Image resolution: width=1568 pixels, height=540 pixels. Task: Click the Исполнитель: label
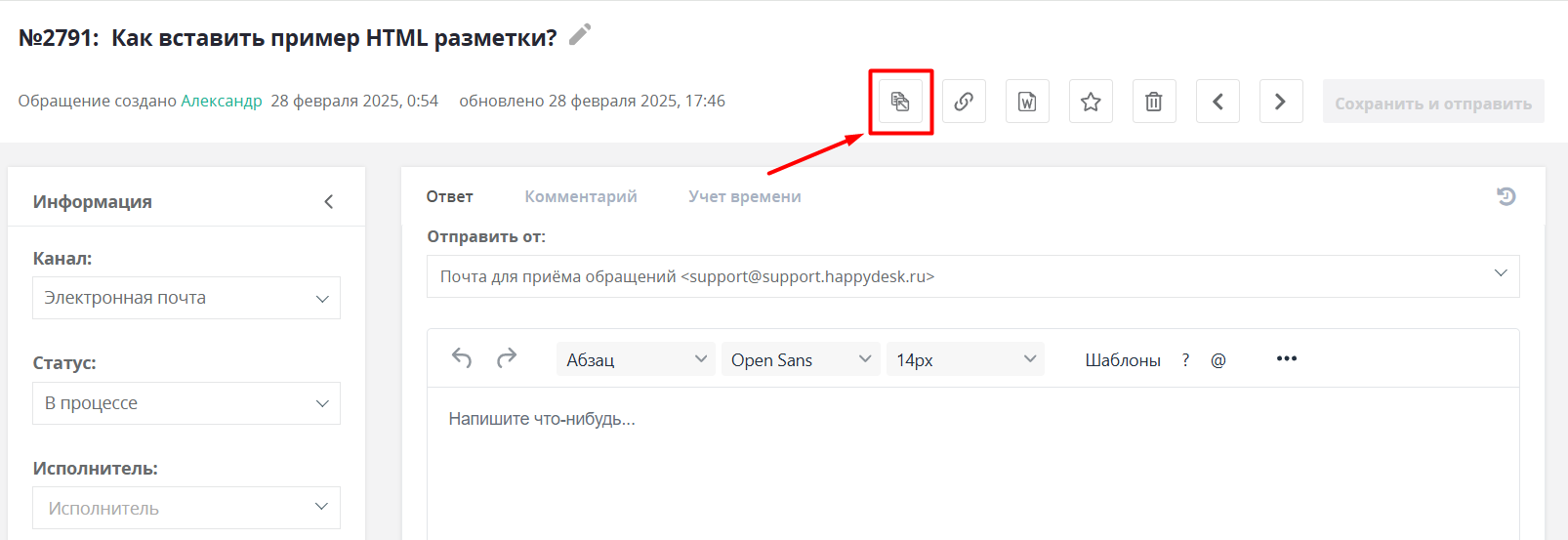(96, 469)
